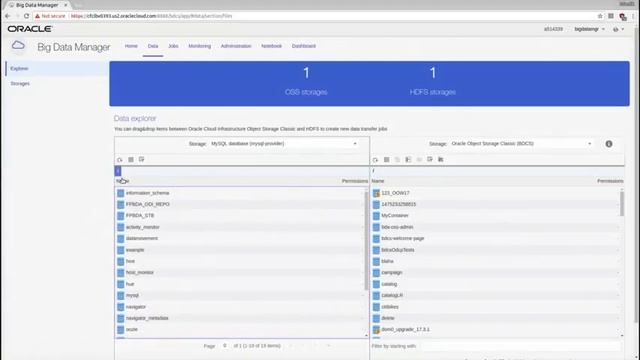Select the catalogLR row

point(496,296)
